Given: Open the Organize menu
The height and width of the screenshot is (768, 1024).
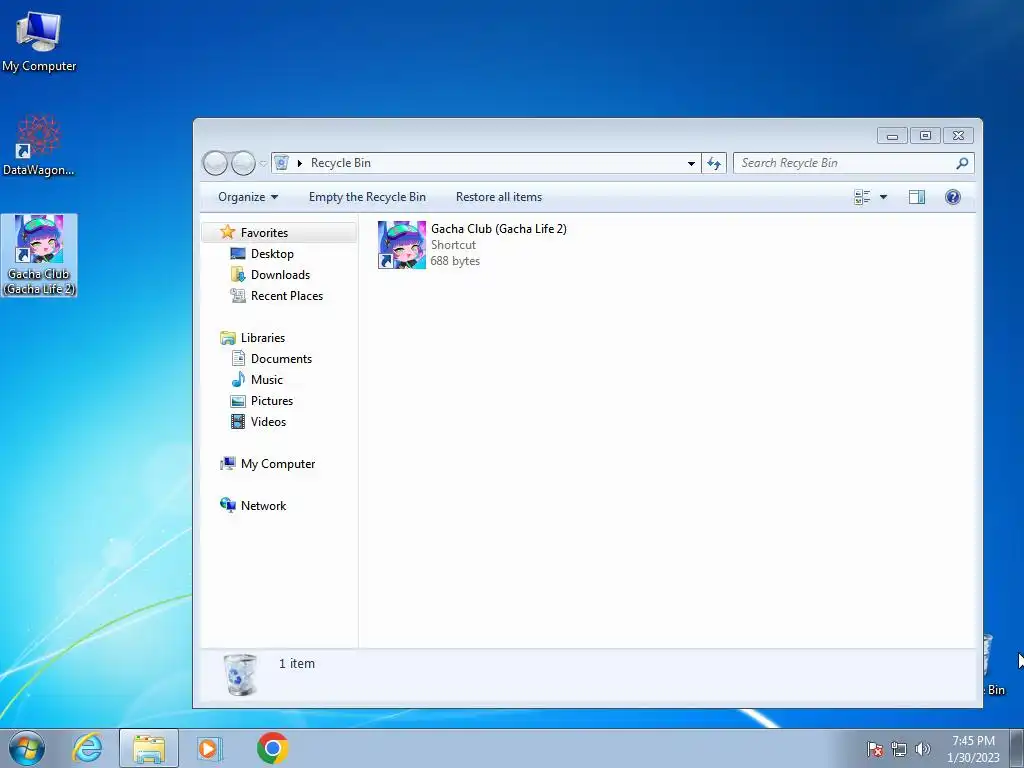Looking at the screenshot, I should 248,197.
